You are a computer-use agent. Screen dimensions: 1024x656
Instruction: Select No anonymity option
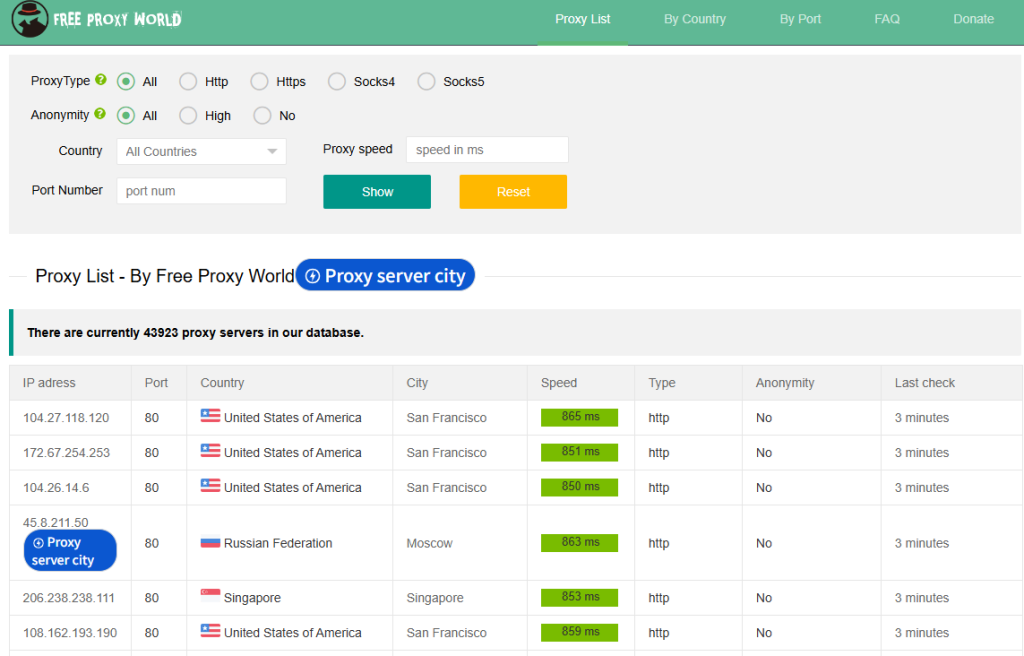point(263,116)
